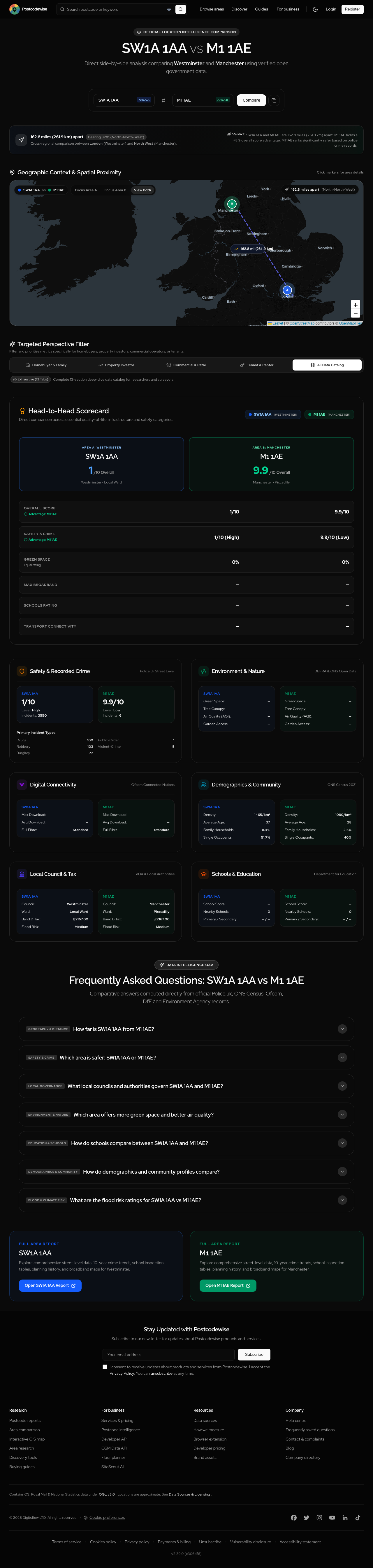Click the search submit magnifier button
The width and height of the screenshot is (373, 1568).
coord(180,9)
